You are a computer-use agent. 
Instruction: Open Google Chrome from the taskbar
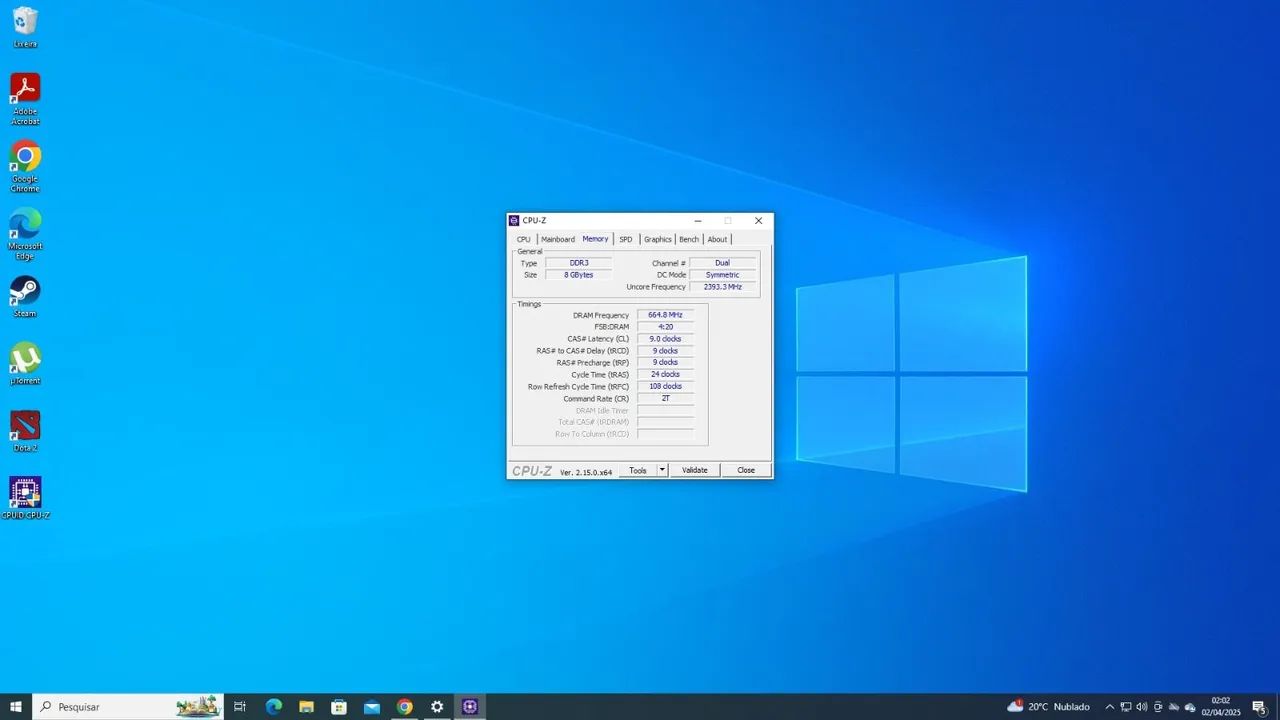click(x=404, y=707)
